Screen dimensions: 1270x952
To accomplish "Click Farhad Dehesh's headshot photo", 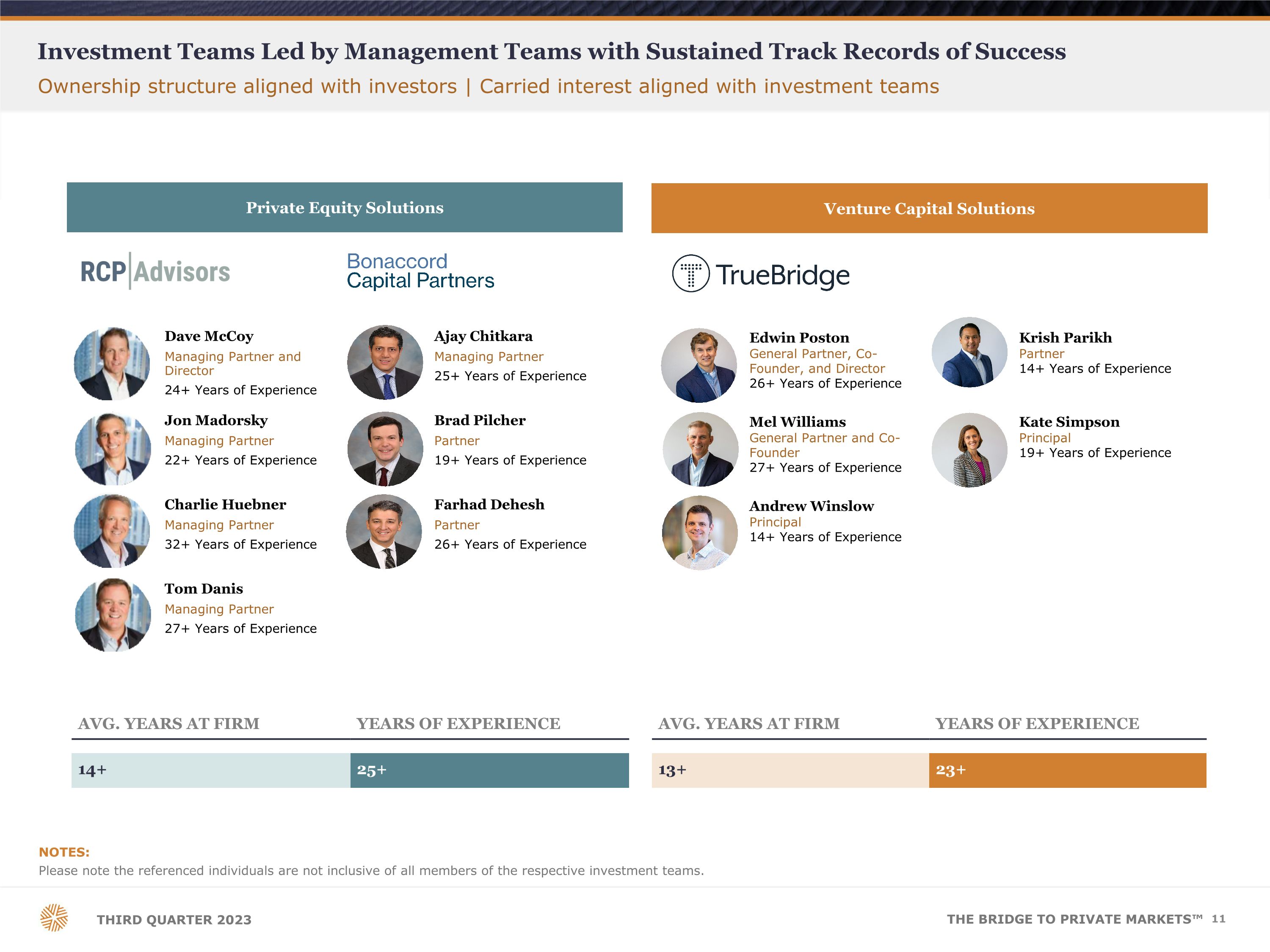I will coord(384,532).
